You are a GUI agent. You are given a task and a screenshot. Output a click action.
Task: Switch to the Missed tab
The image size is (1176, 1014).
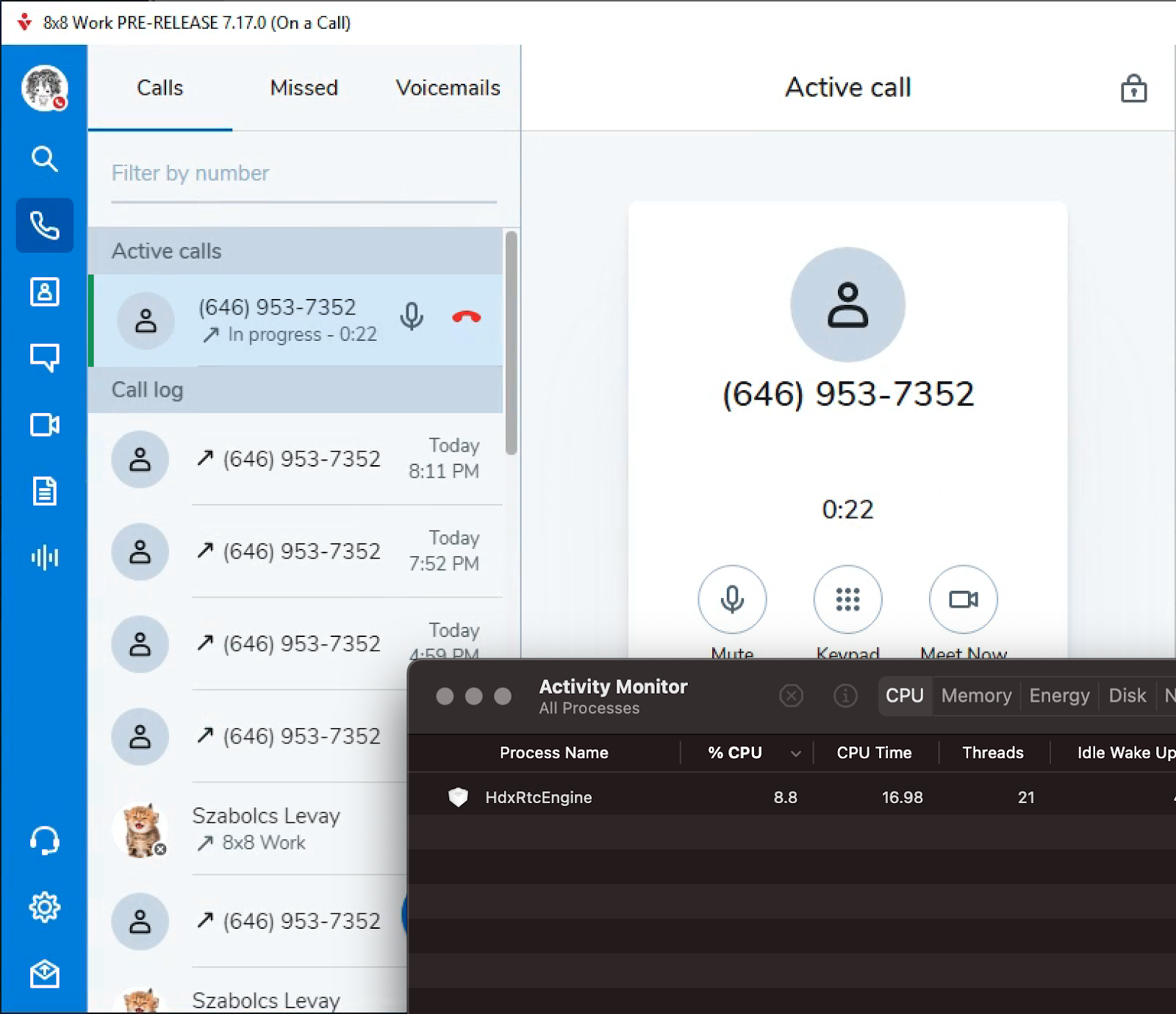(x=304, y=88)
